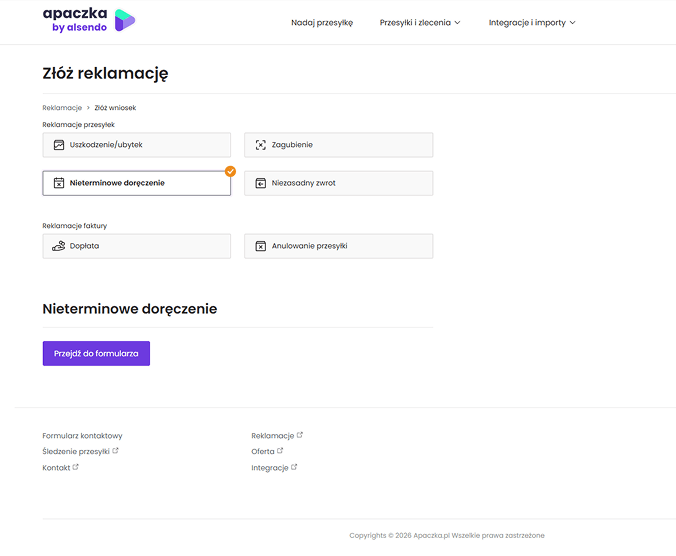Open Integracje footer link
The image size is (676, 556).
[269, 468]
